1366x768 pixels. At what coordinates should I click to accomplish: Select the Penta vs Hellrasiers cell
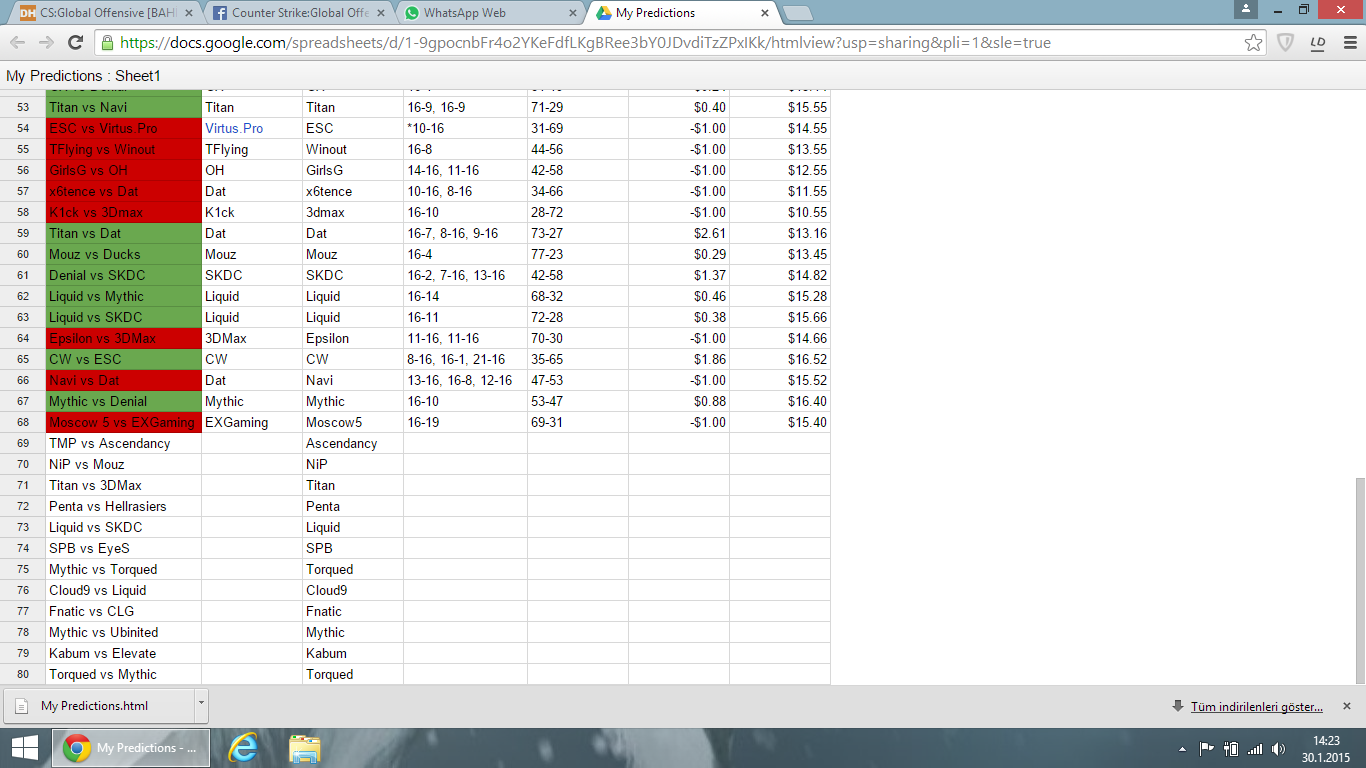124,506
